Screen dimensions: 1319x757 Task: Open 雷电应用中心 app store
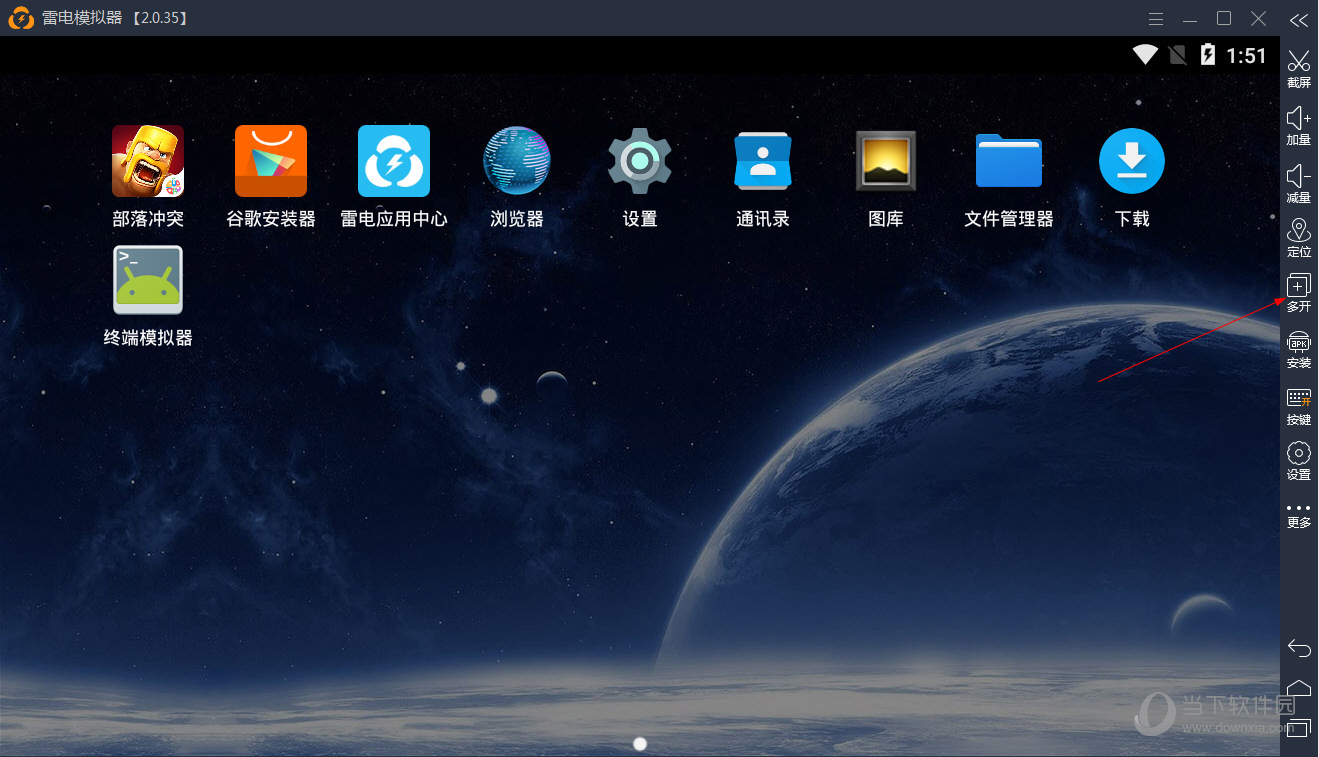(394, 161)
